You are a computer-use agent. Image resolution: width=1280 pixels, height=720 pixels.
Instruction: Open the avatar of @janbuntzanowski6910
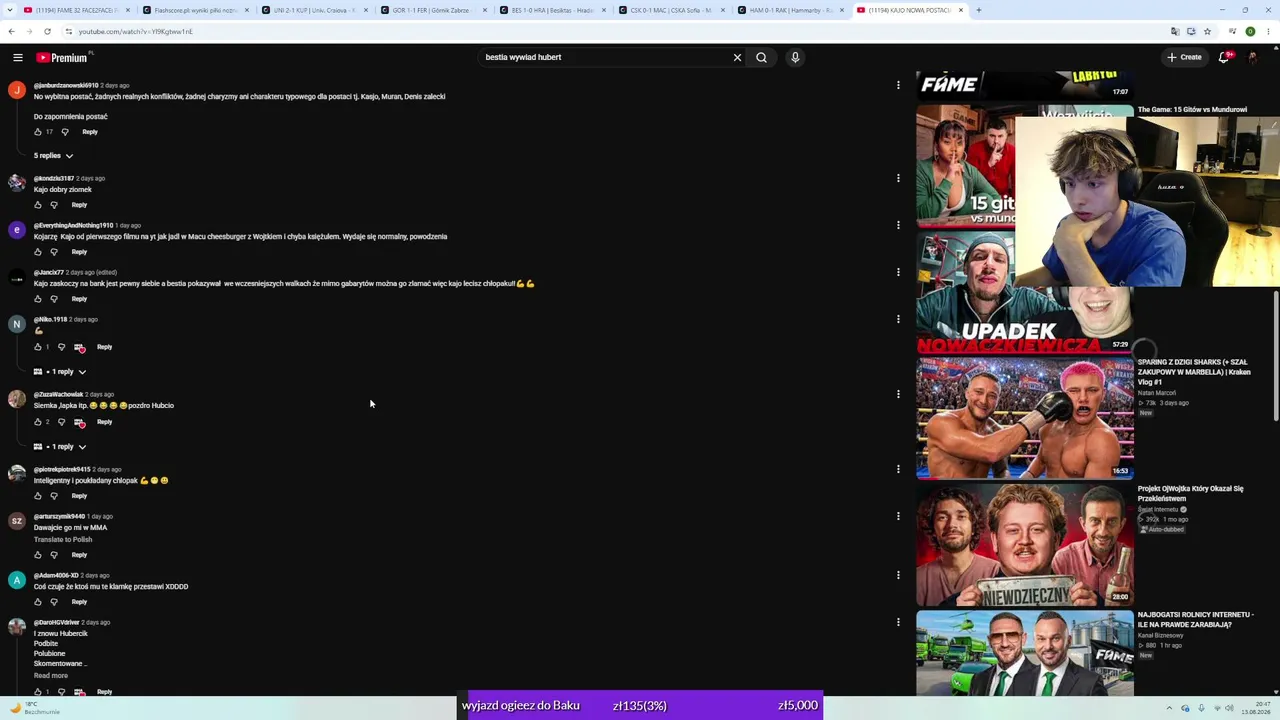[x=17, y=90]
